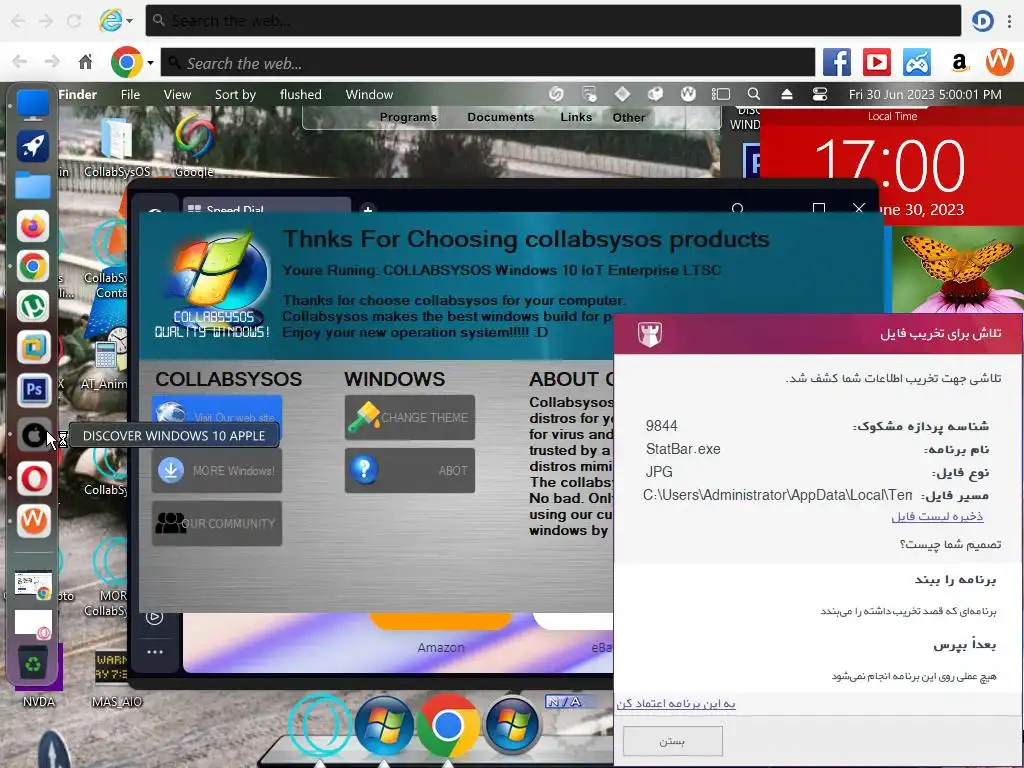Click the teal ring icon in bottom dock
1024x768 pixels.
tap(319, 726)
